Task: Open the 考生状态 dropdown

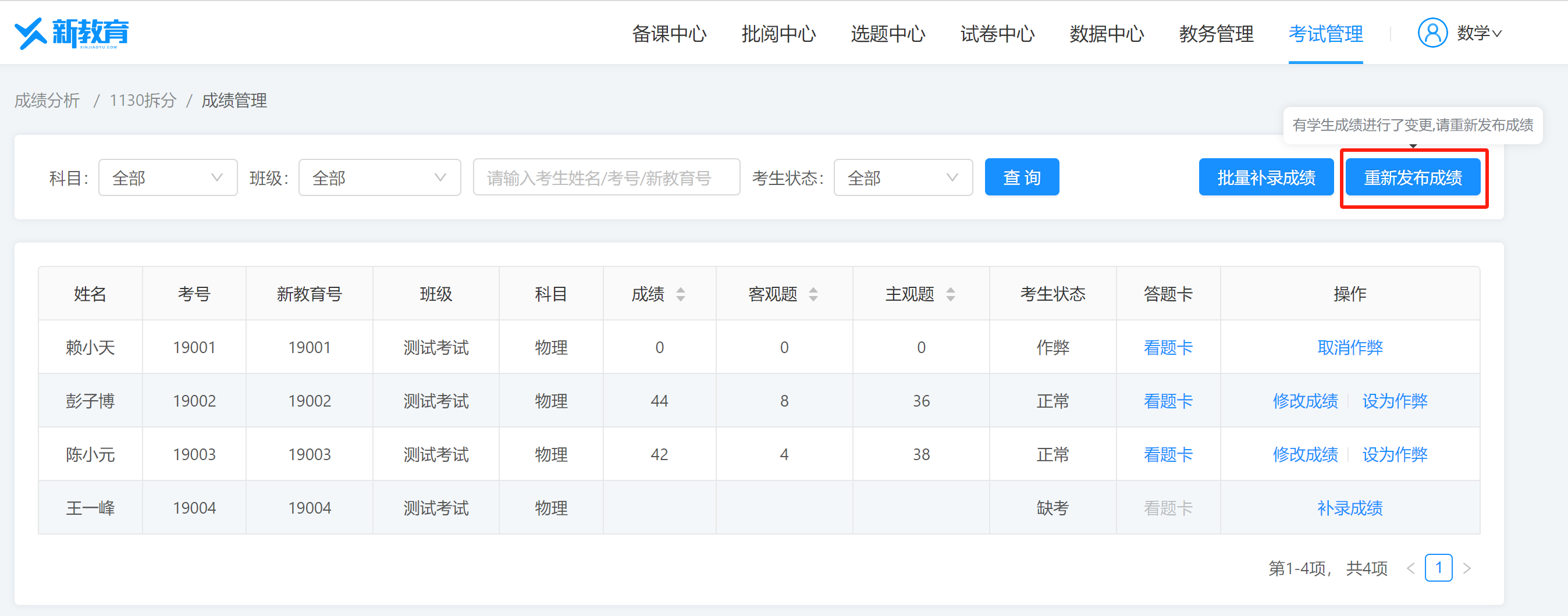Action: (x=904, y=178)
